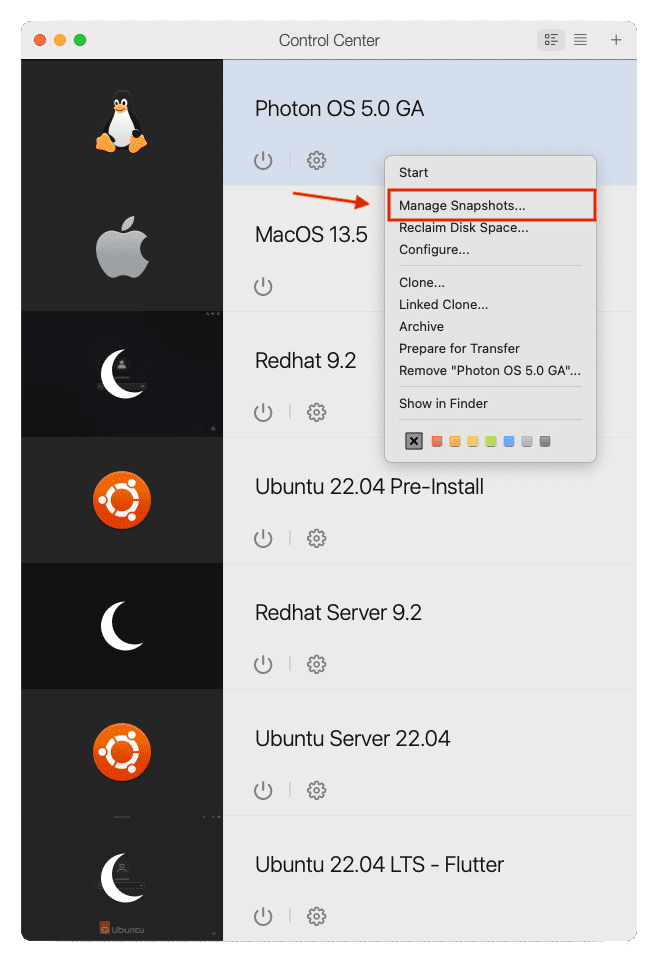656x962 pixels.
Task: Click the power icon for Redhat Server 9.2
Action: click(263, 664)
